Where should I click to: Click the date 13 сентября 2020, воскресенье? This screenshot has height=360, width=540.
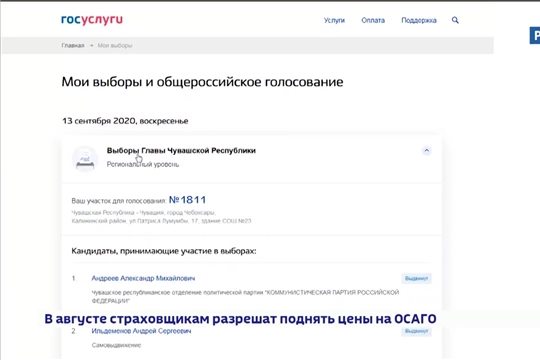coord(125,121)
